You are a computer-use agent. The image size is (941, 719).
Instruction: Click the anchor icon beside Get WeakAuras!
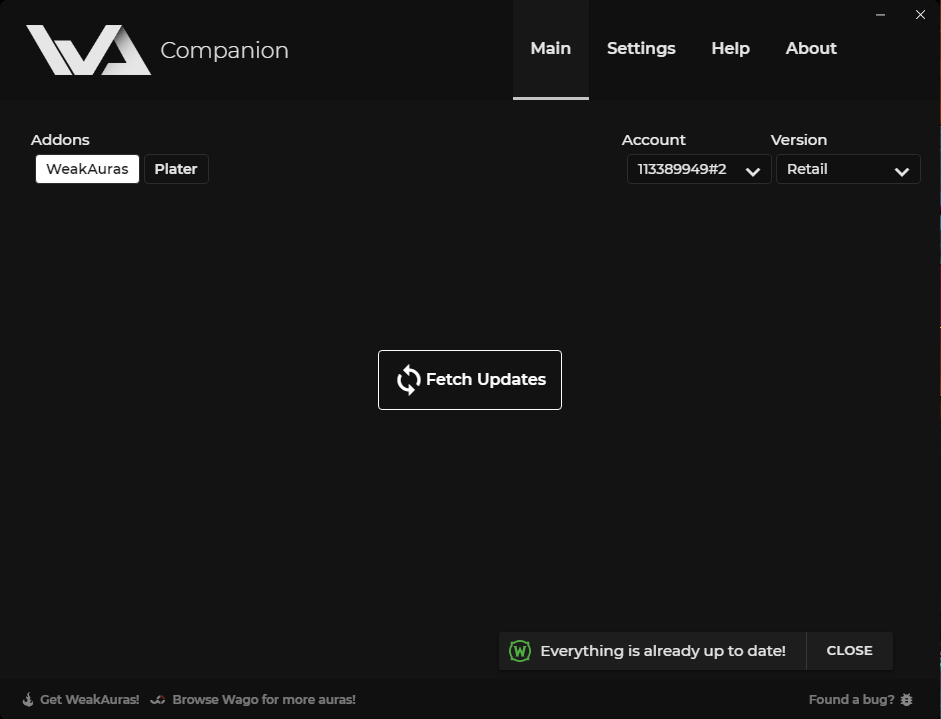pyautogui.click(x=28, y=699)
